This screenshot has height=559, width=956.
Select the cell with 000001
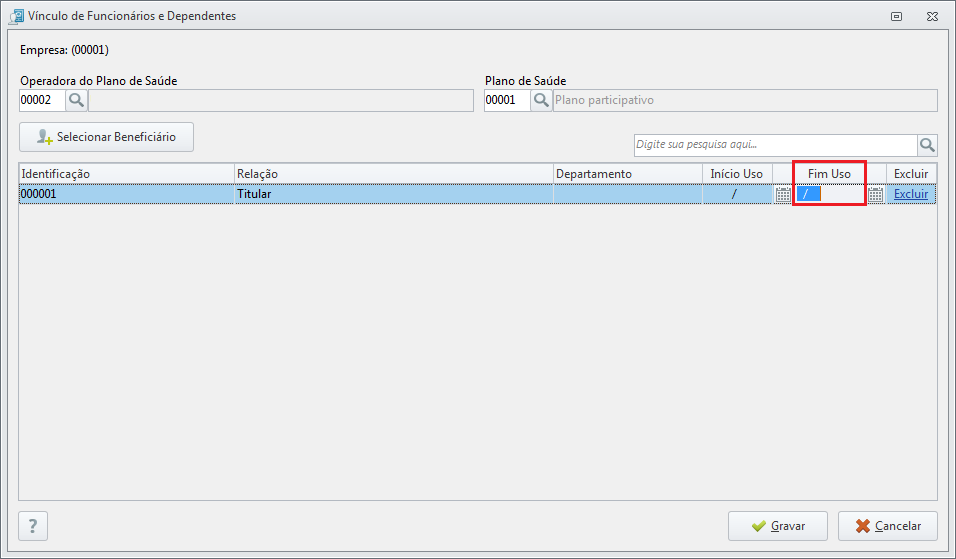(x=127, y=194)
